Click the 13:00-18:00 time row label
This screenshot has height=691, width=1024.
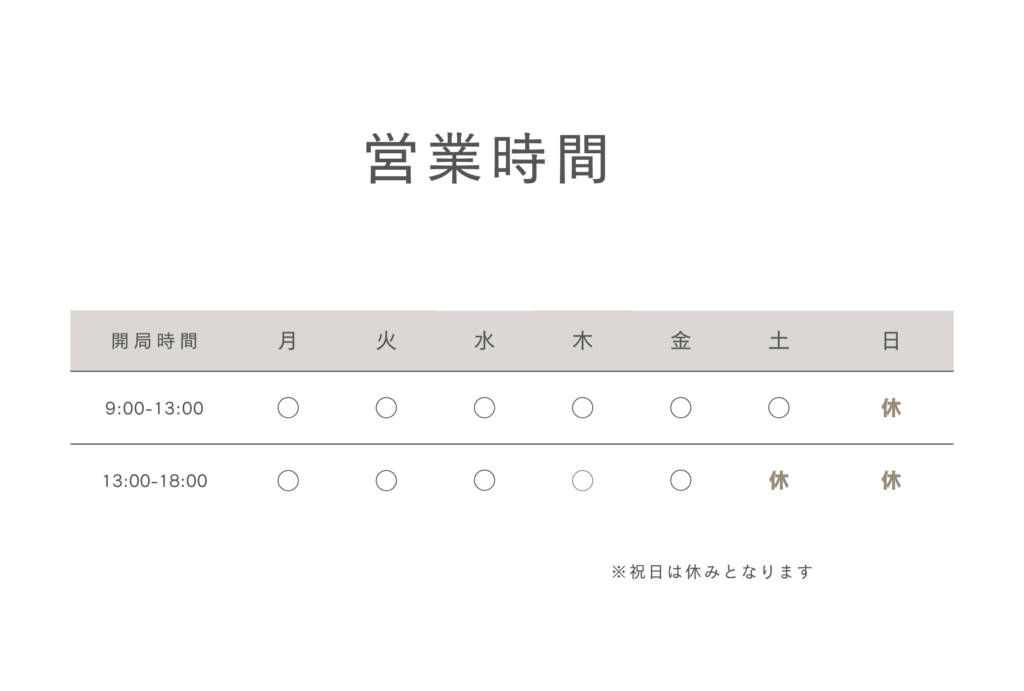pos(155,481)
